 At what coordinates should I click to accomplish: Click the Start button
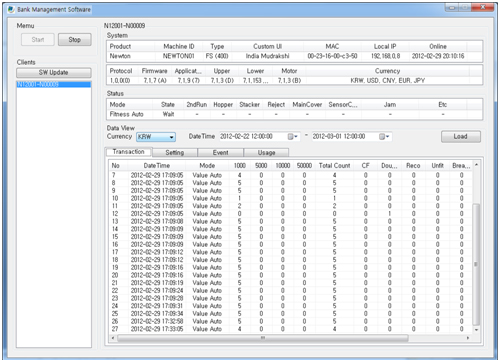point(38,40)
